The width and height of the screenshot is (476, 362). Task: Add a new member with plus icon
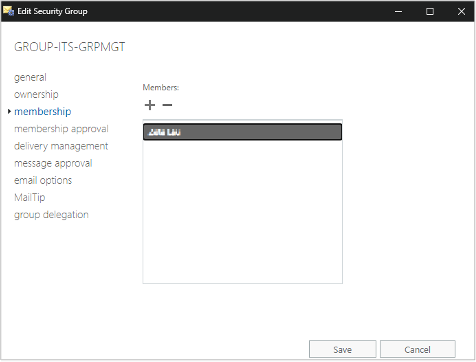[x=150, y=105]
